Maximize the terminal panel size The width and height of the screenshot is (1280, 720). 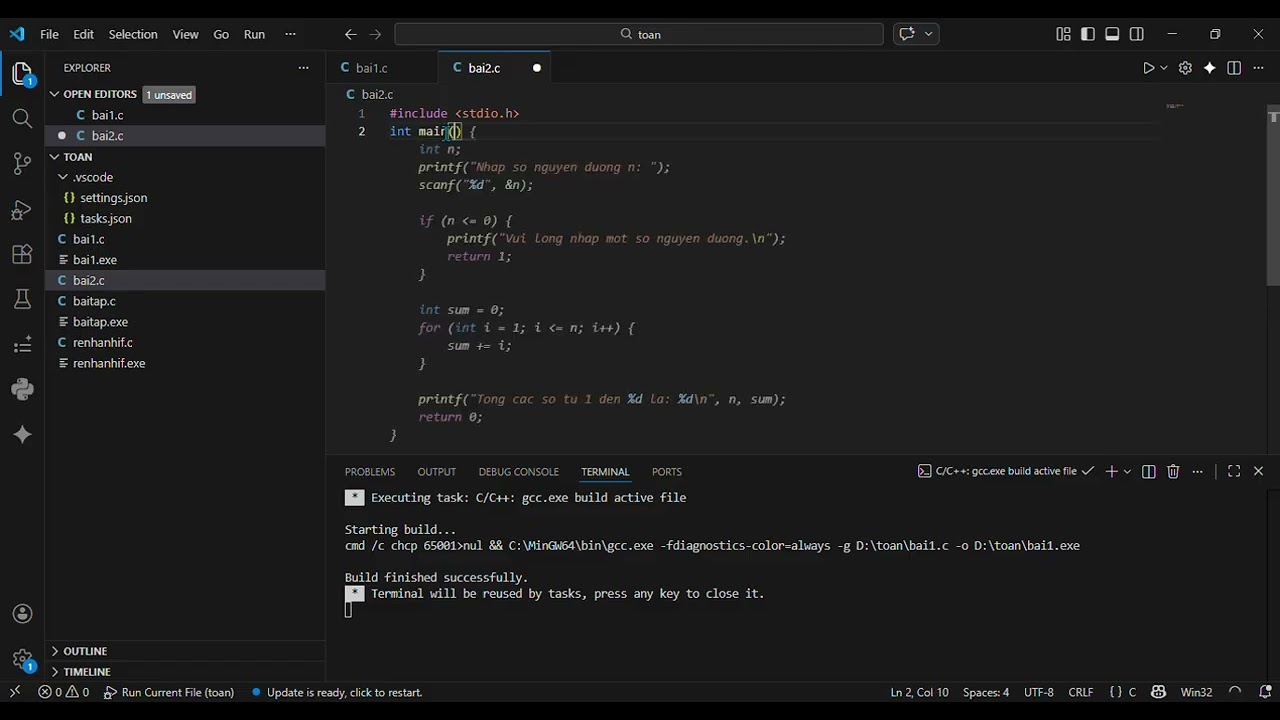tap(1234, 471)
